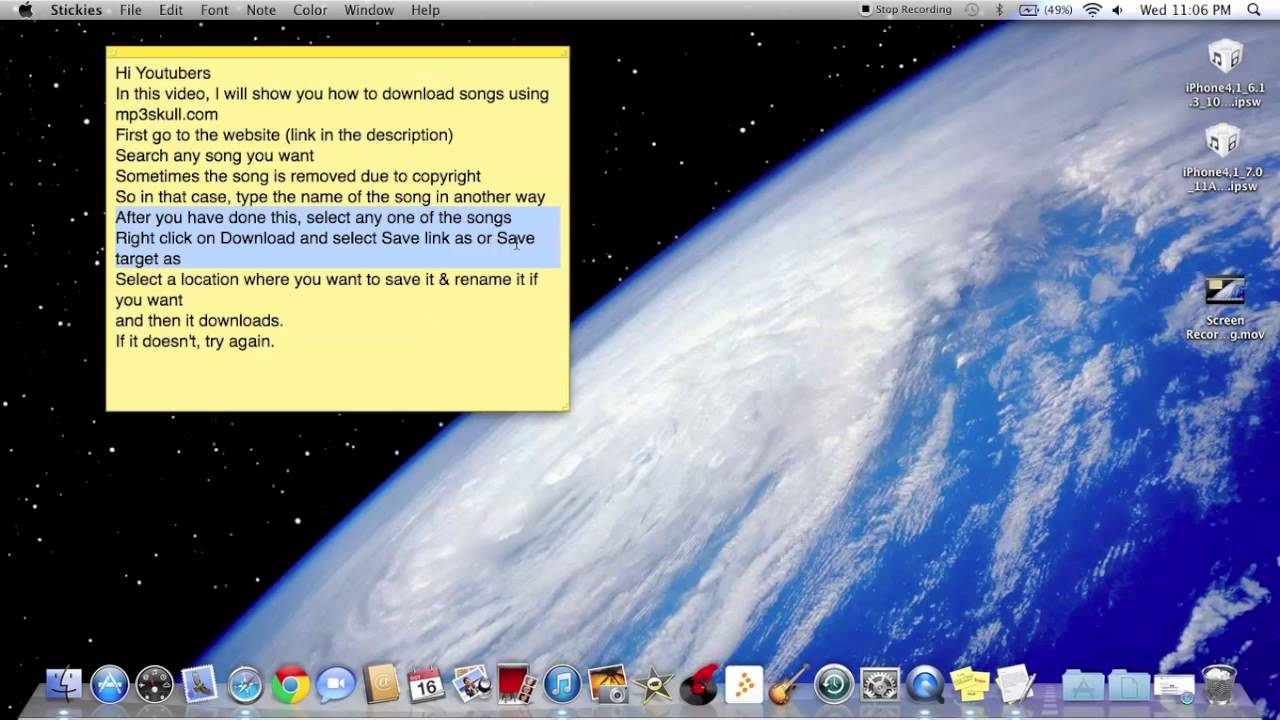
Task: Select the iPhone4,1_7.0 ipsw desktop file
Action: click(1225, 158)
